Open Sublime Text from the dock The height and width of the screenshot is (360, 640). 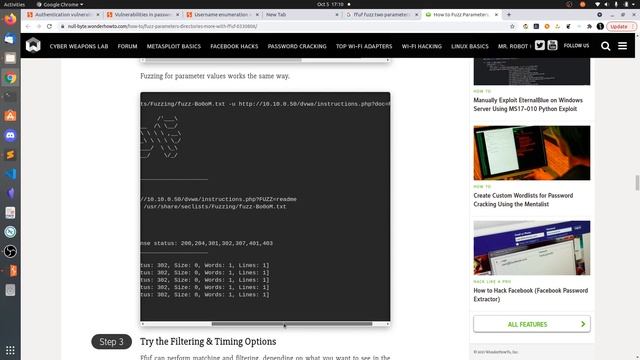tap(10, 155)
